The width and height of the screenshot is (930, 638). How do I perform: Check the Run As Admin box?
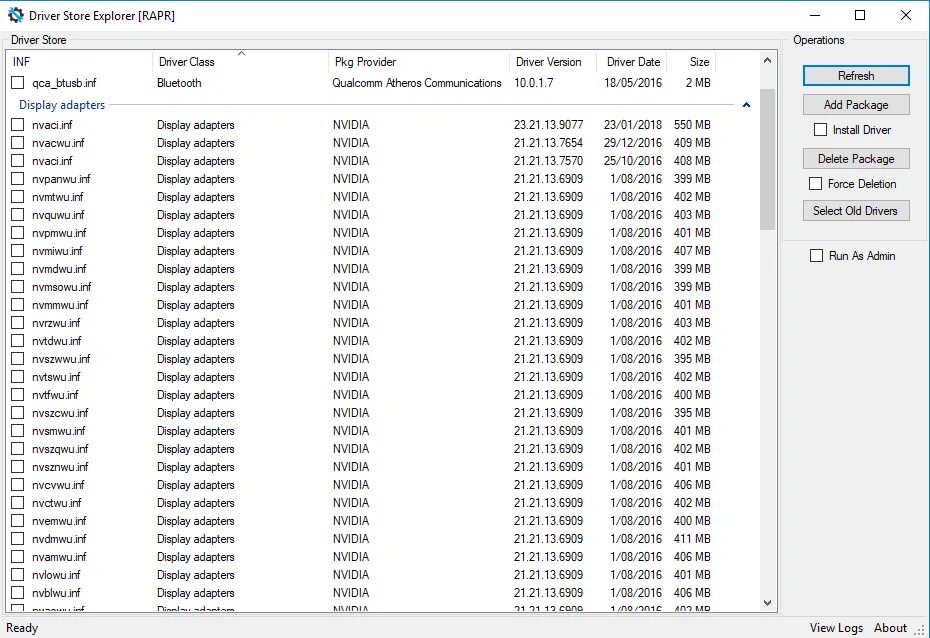817,256
